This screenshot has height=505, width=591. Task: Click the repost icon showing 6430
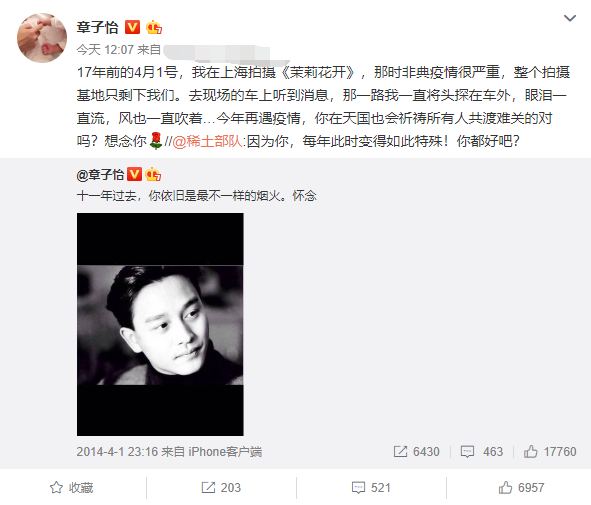(x=416, y=451)
